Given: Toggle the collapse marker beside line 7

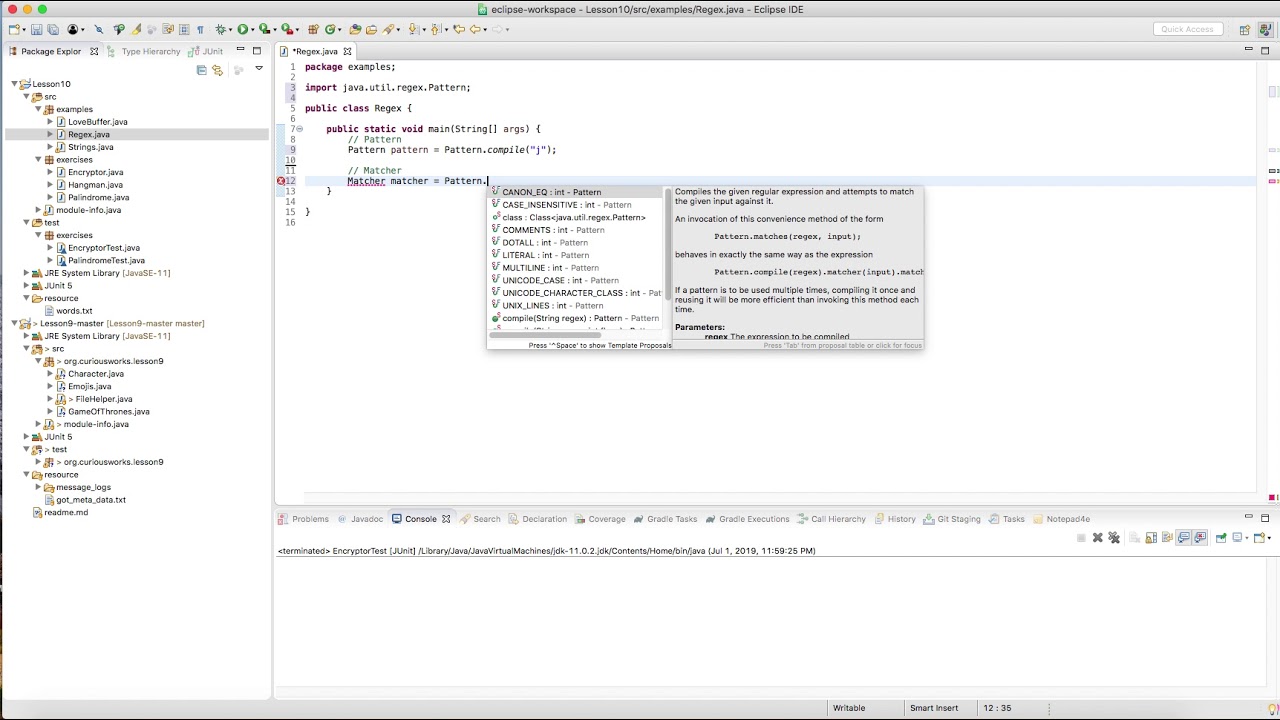Looking at the screenshot, I should [299, 129].
